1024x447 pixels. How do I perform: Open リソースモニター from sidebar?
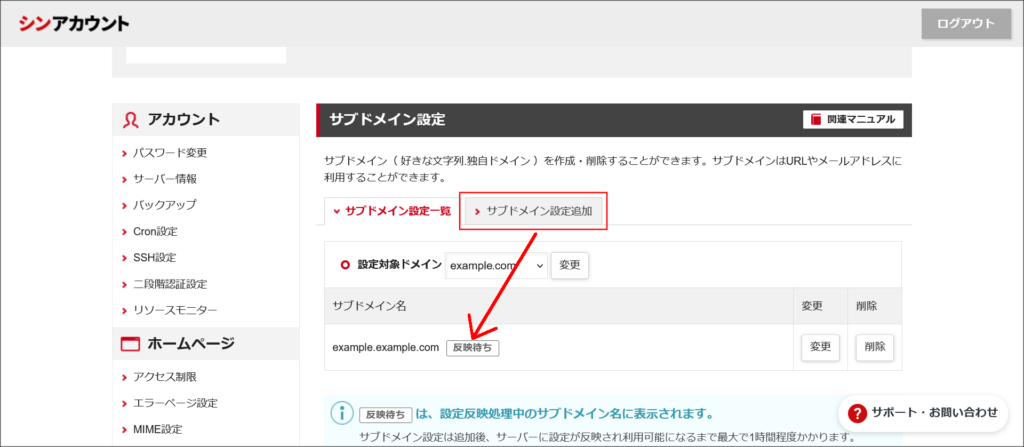tap(175, 310)
